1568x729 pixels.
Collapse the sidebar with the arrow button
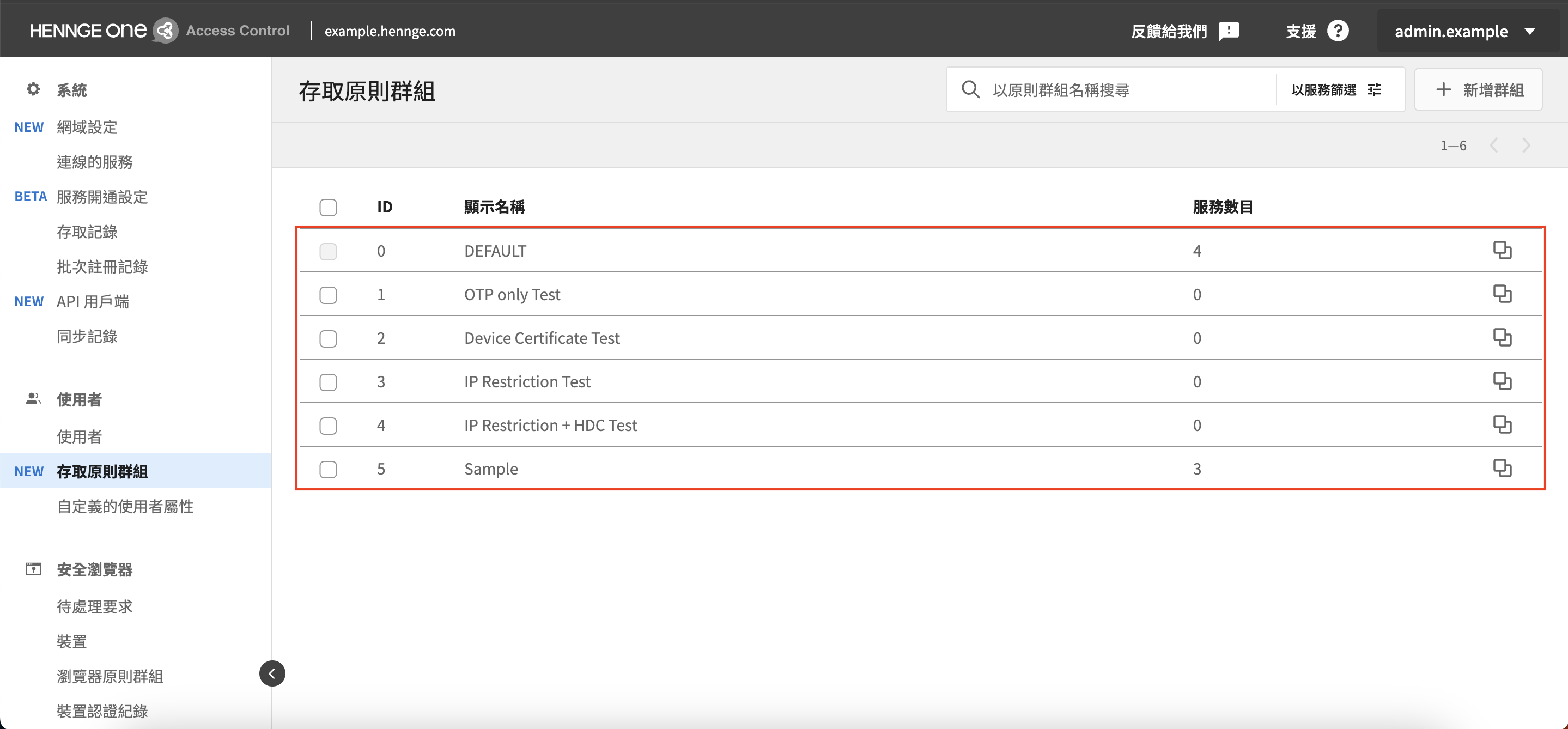pyautogui.click(x=272, y=673)
